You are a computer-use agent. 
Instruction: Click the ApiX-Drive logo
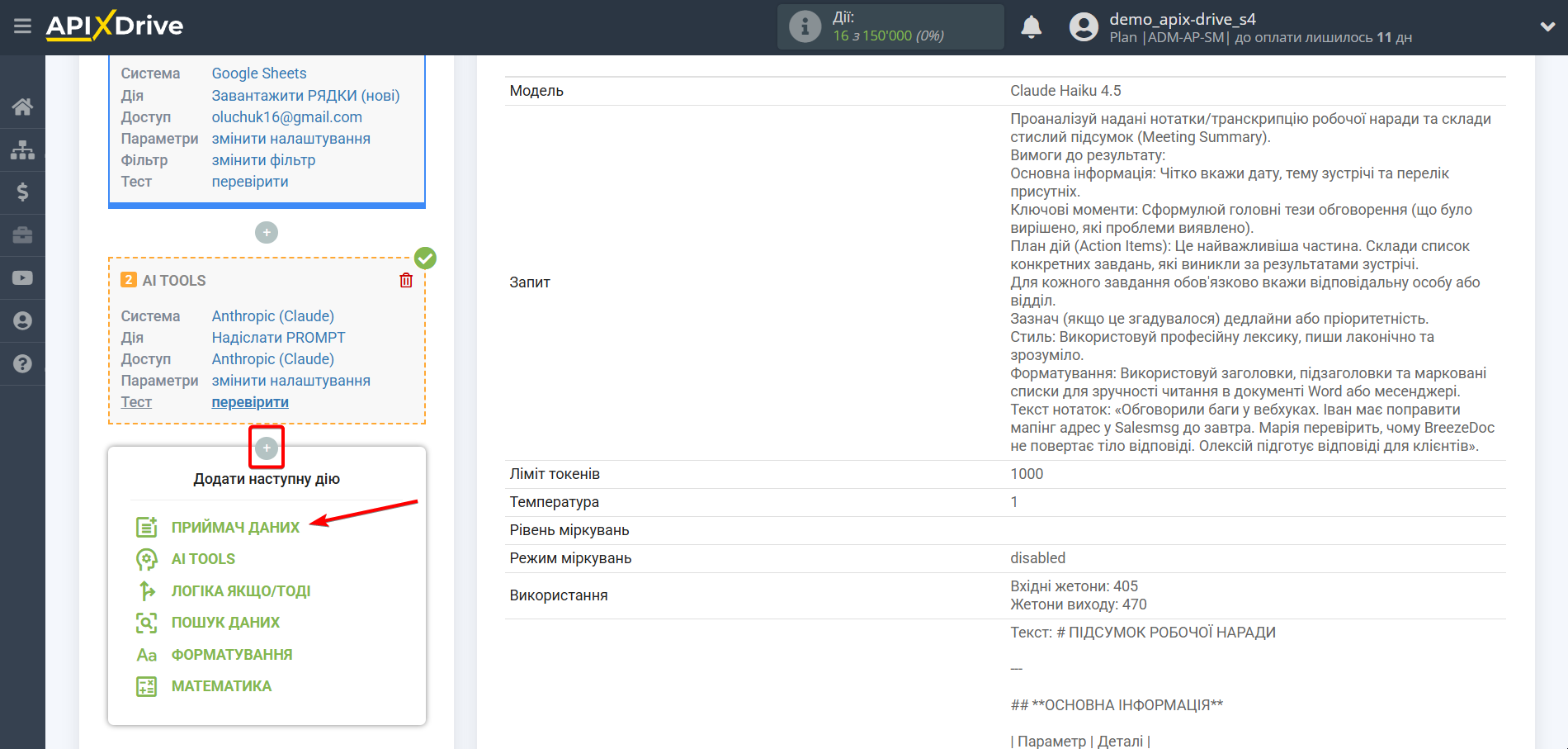click(115, 26)
